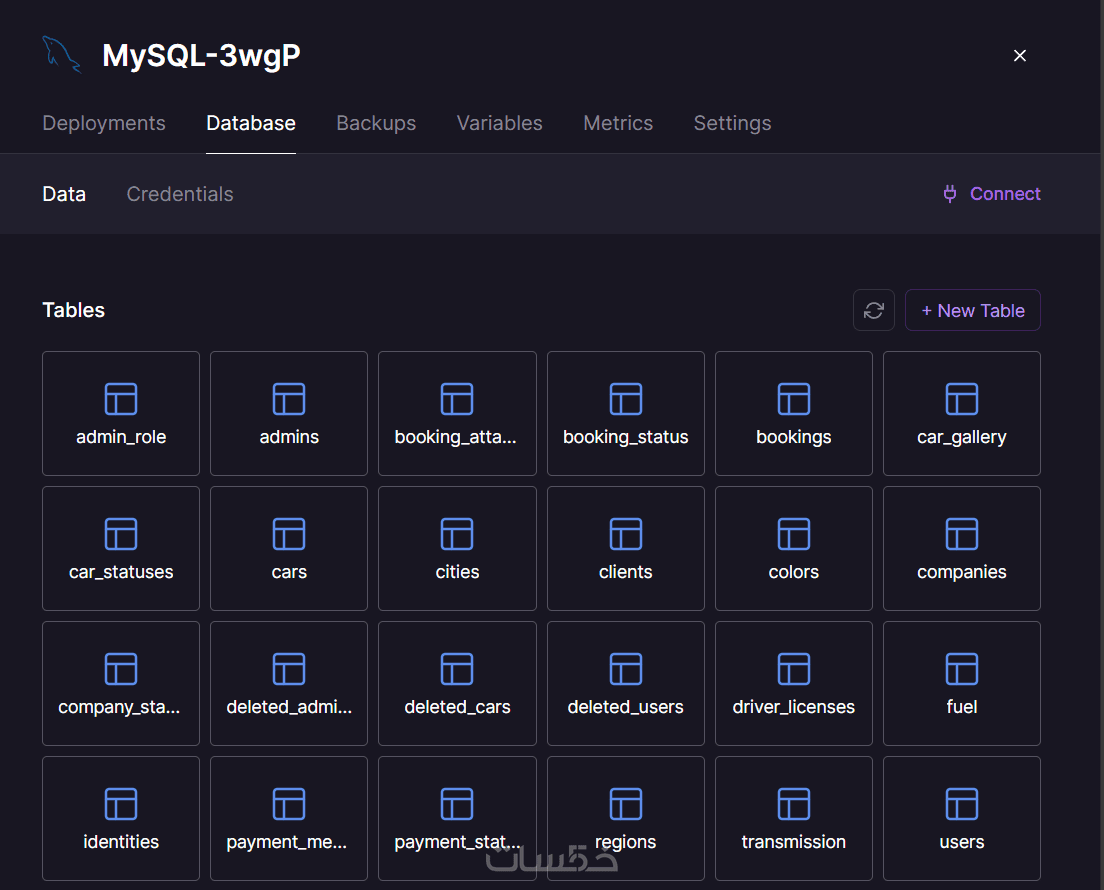Open the Settings tab
This screenshot has width=1104, height=890.
[x=732, y=123]
